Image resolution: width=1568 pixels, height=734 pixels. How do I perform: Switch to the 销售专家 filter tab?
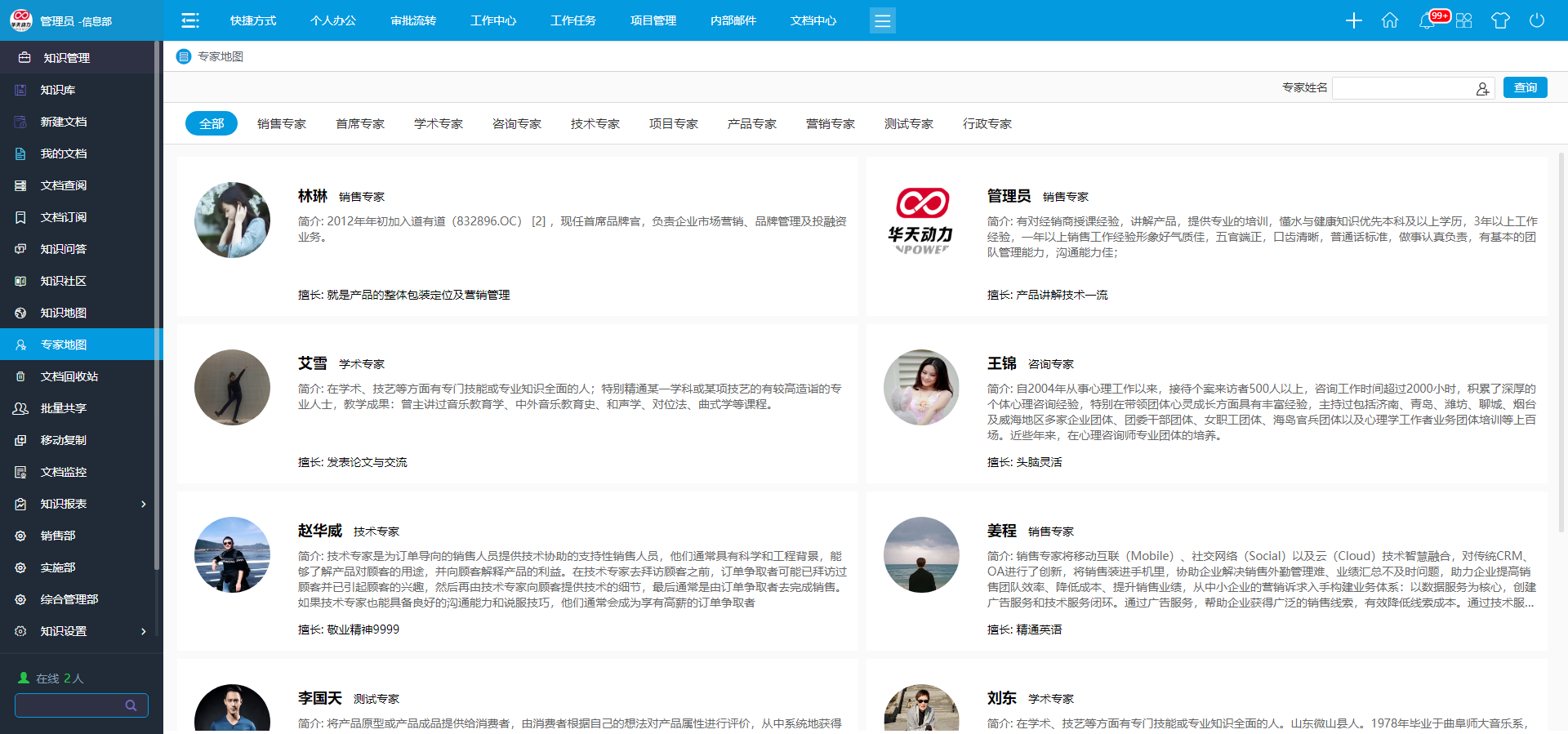(281, 124)
